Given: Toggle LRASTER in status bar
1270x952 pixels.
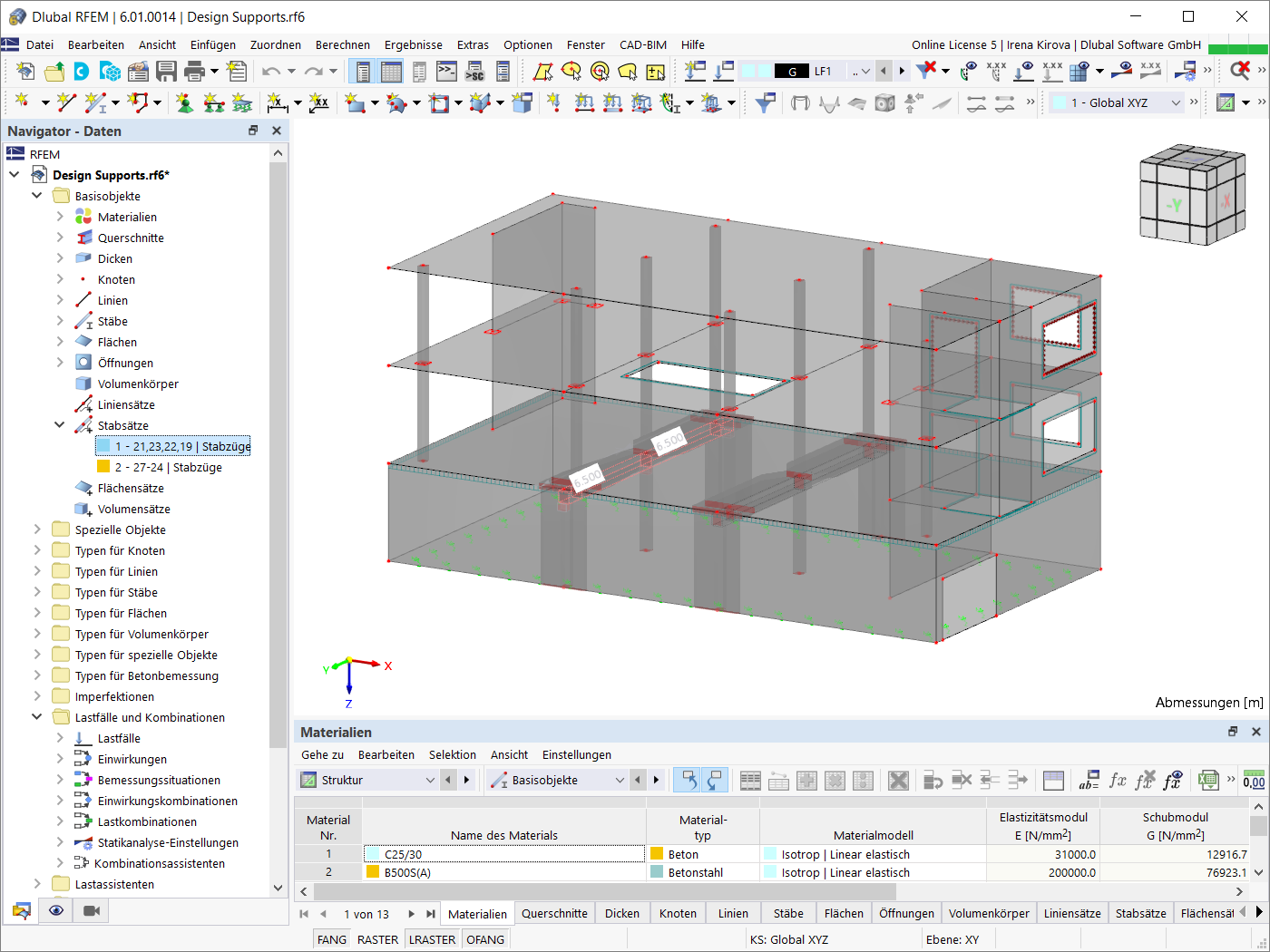Looking at the screenshot, I should tap(432, 939).
